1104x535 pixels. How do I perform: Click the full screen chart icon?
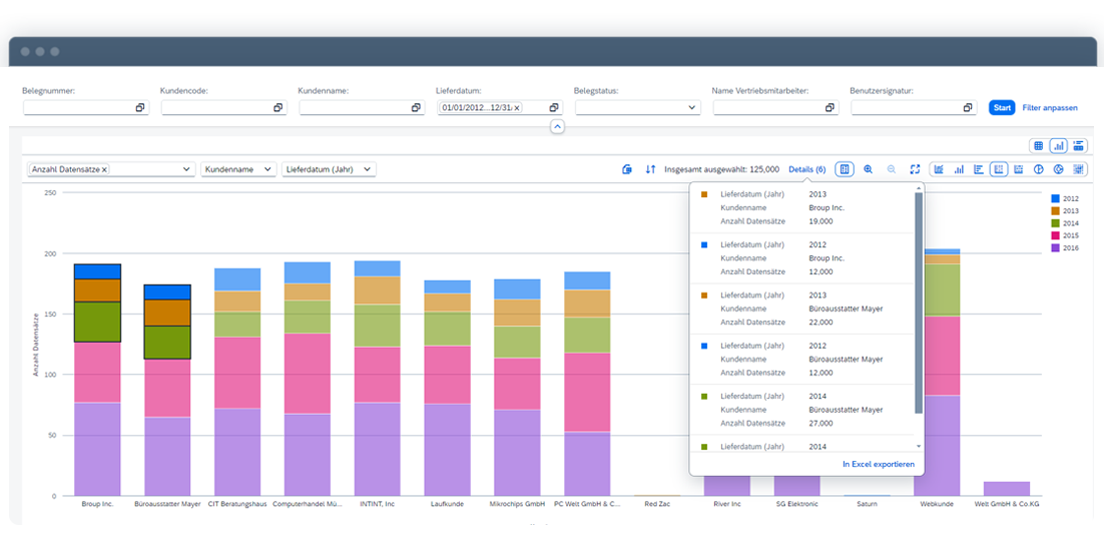pyautogui.click(x=914, y=170)
